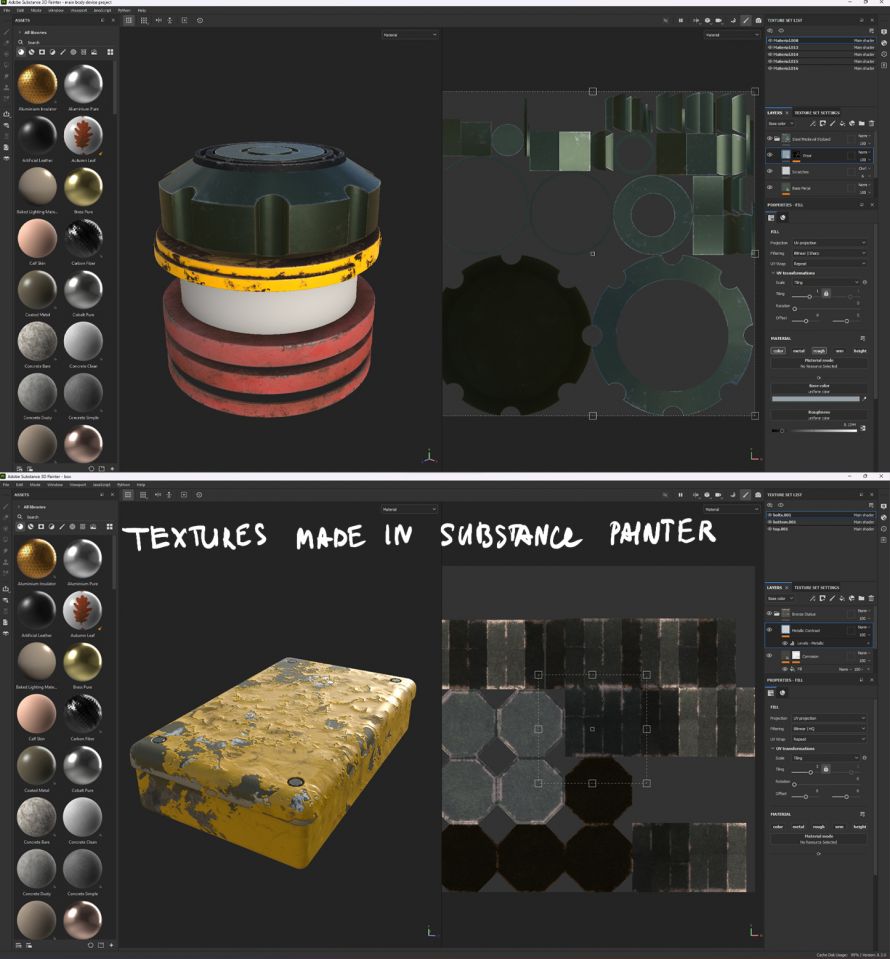Click the Base color swatch bar in top Properties
The width and height of the screenshot is (890, 959).
tap(815, 399)
